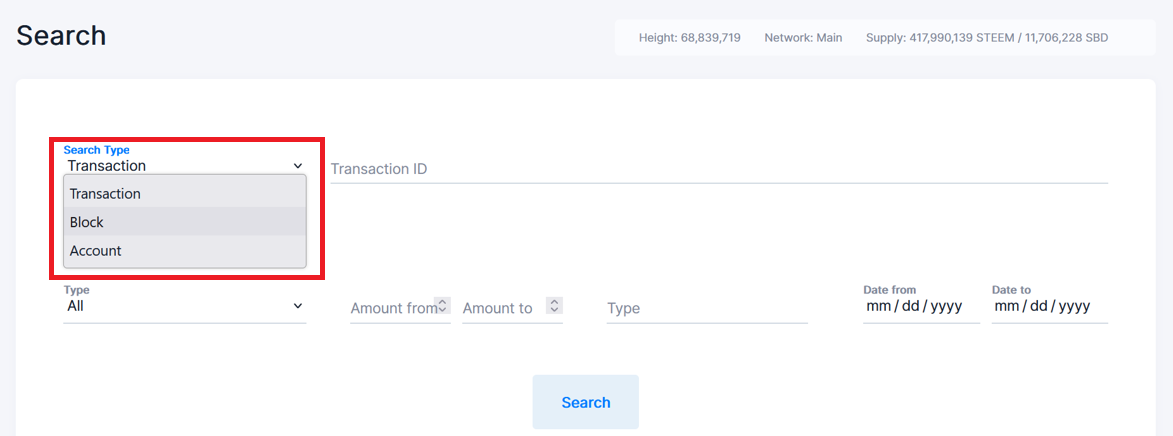Click the Amount from spinner arrows

tap(442, 305)
